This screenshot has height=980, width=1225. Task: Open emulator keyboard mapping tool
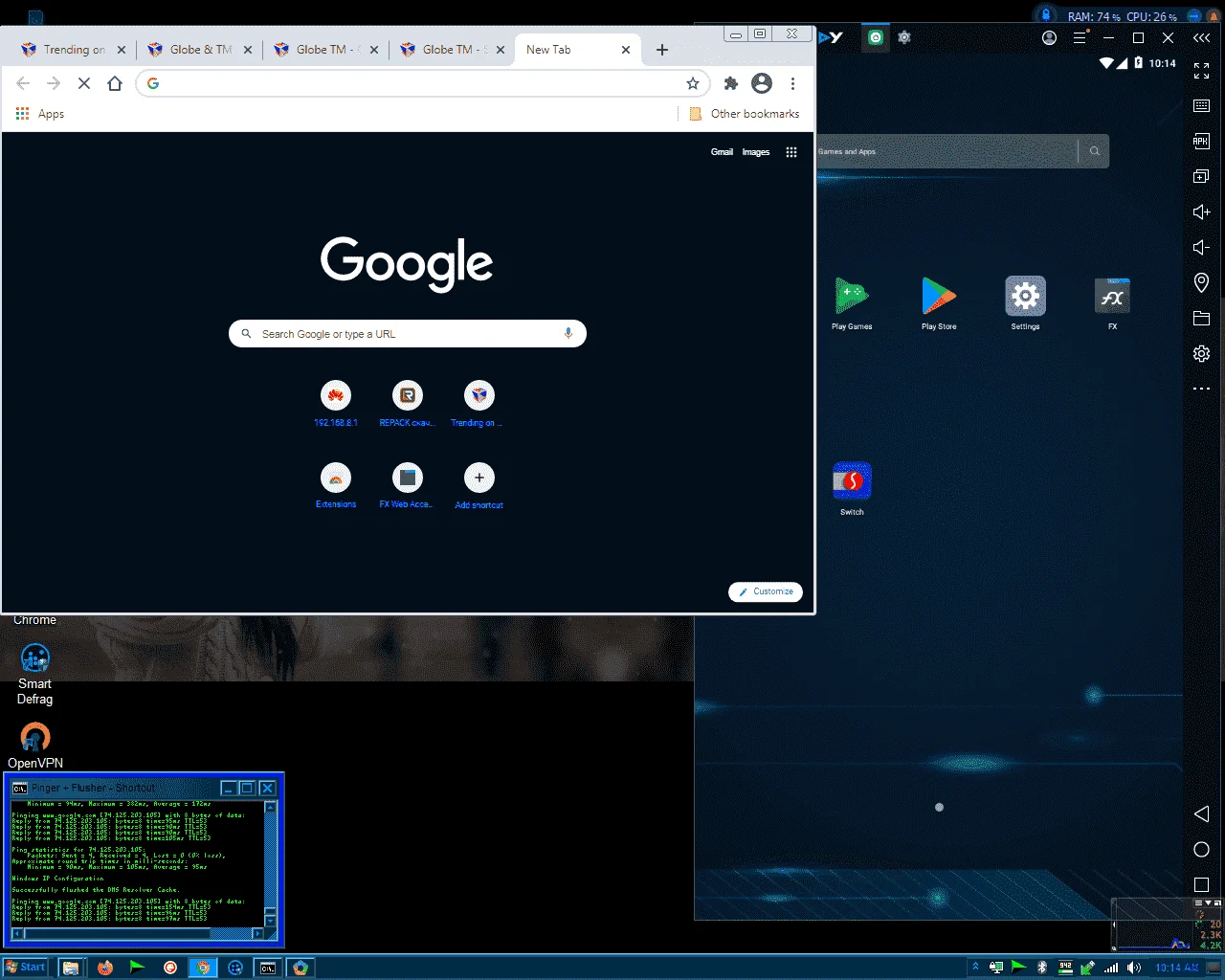coord(1201,106)
